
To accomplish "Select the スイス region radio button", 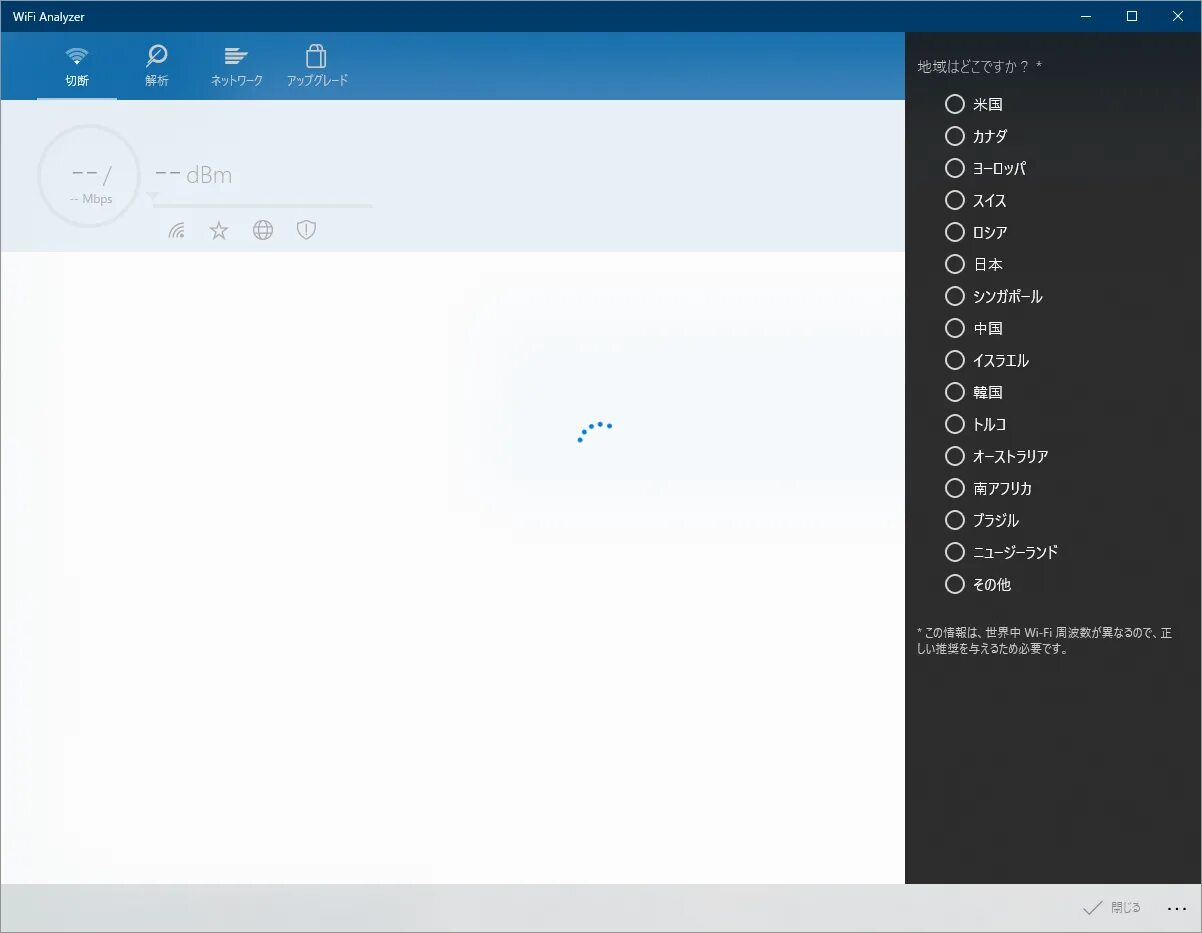I will (955, 200).
